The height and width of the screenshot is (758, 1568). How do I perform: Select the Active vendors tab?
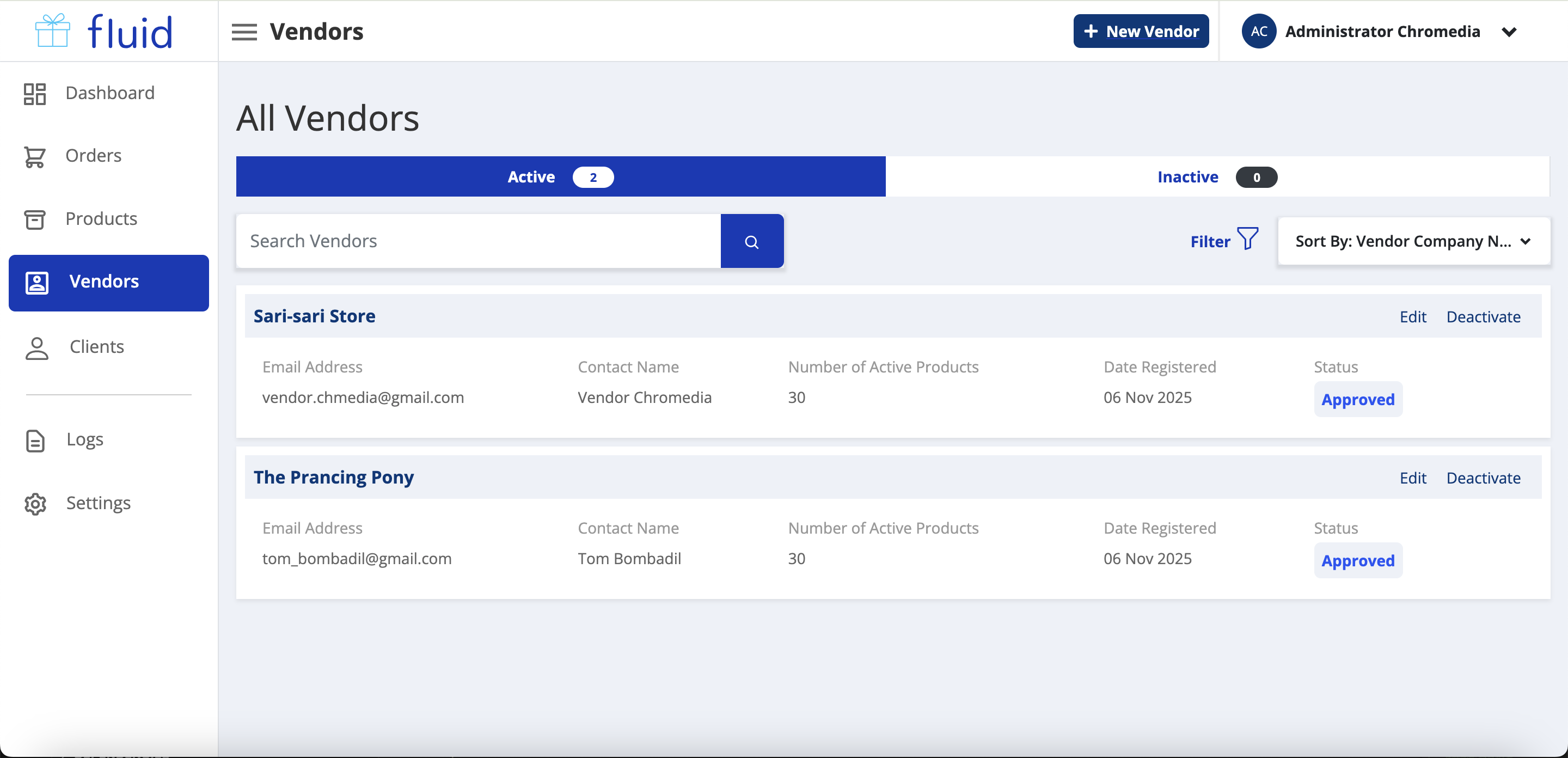pyautogui.click(x=560, y=176)
